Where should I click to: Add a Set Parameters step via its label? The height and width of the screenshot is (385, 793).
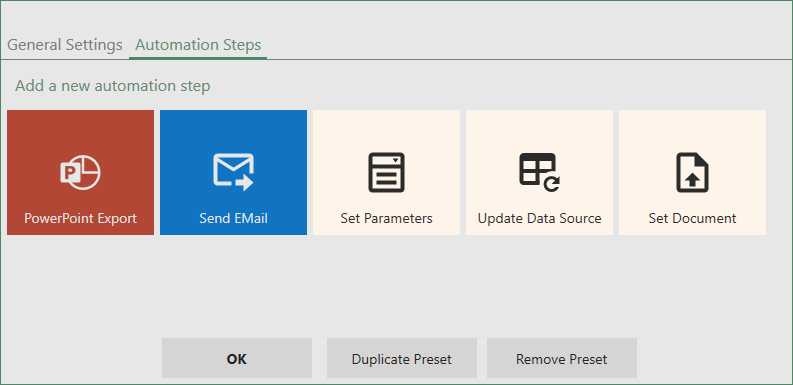pyautogui.click(x=386, y=219)
